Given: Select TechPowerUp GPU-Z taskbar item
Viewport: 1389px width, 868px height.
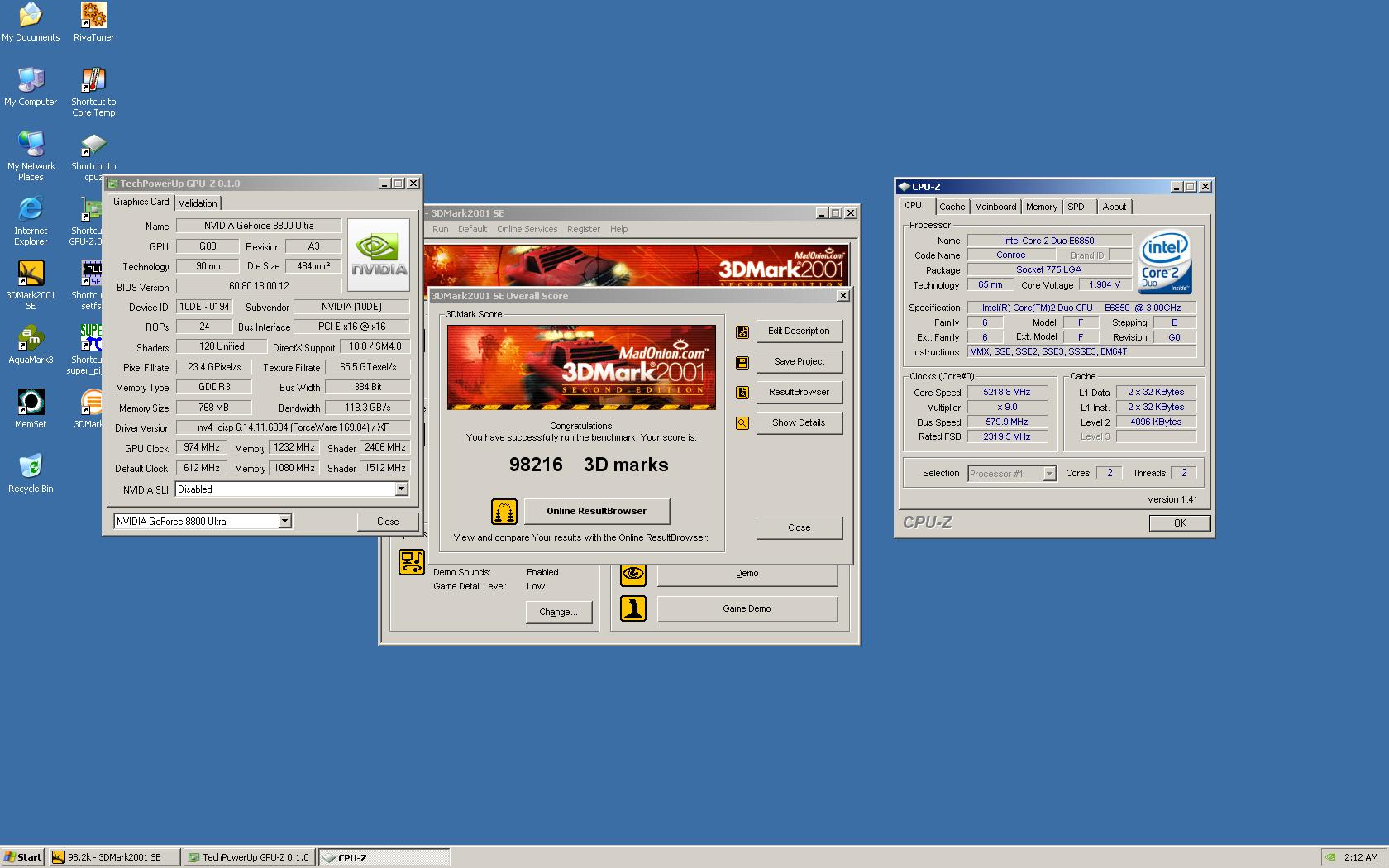Looking at the screenshot, I should [x=250, y=857].
